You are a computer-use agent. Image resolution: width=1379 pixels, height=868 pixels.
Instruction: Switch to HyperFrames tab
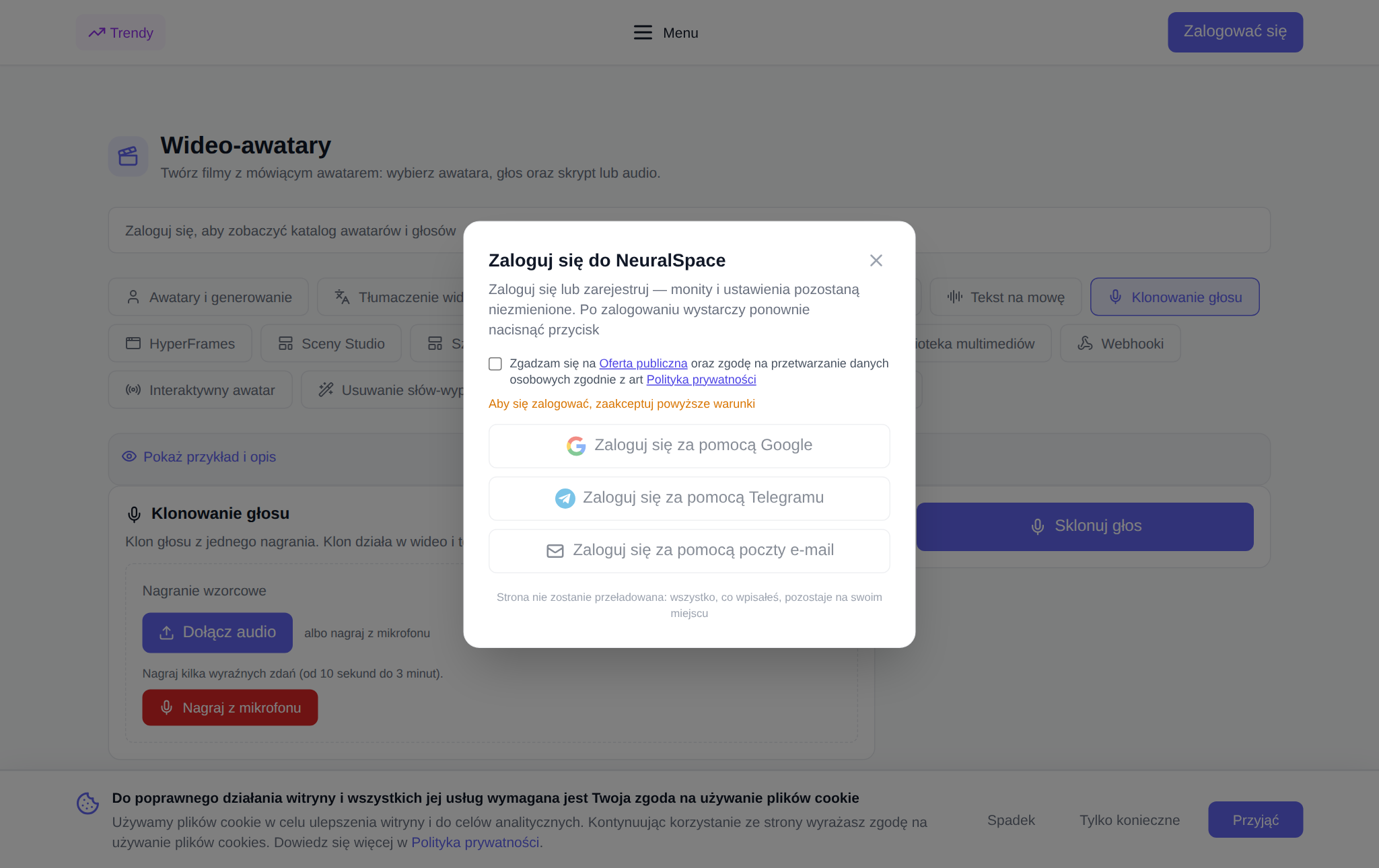180,343
